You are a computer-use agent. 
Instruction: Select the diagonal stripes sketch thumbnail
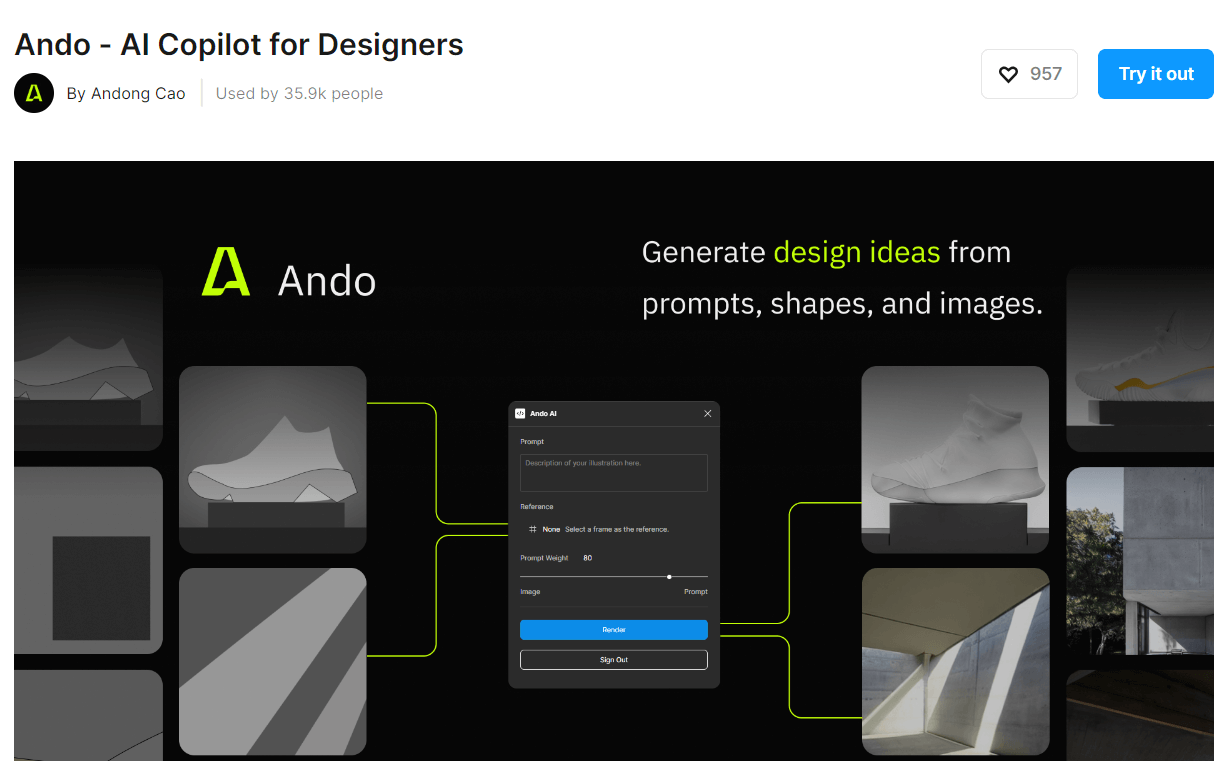click(272, 661)
